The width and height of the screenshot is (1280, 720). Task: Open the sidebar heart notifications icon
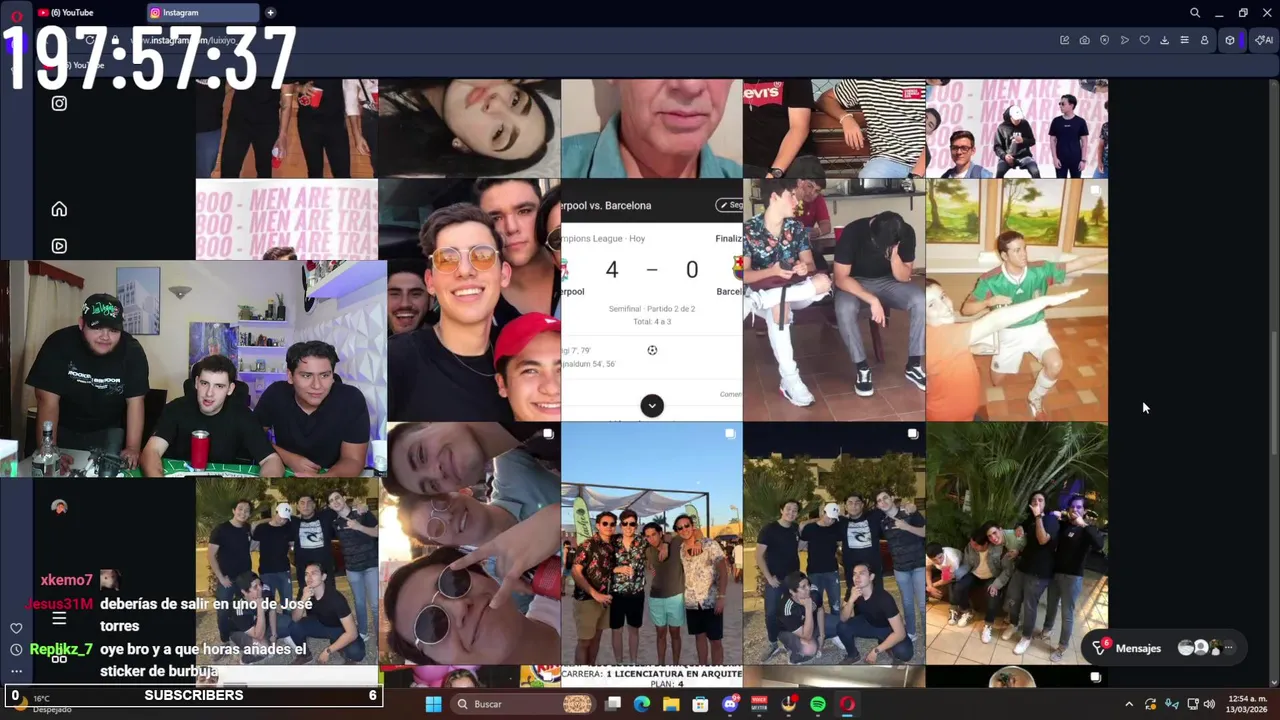tap(16, 628)
